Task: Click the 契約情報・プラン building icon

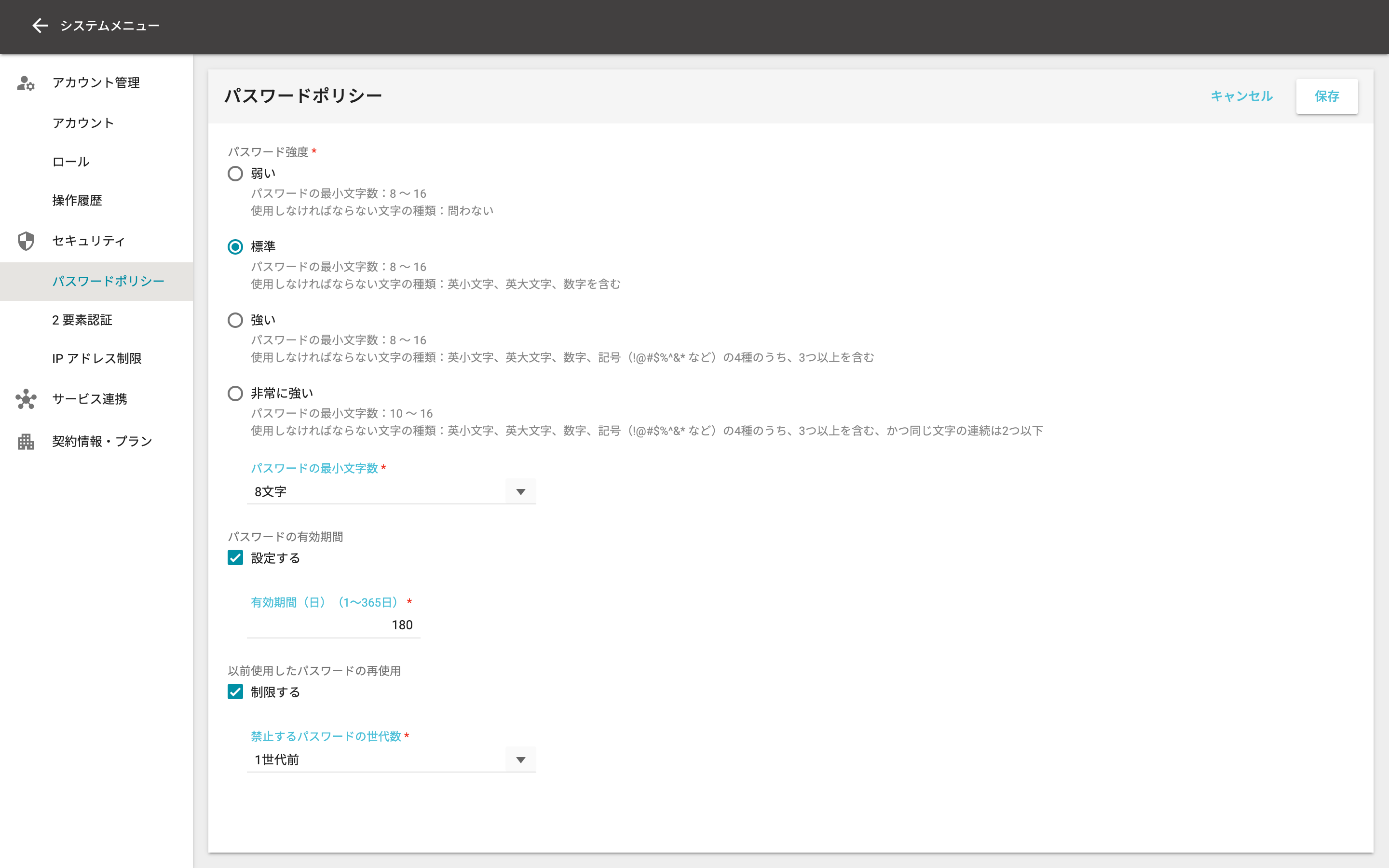Action: click(x=26, y=441)
